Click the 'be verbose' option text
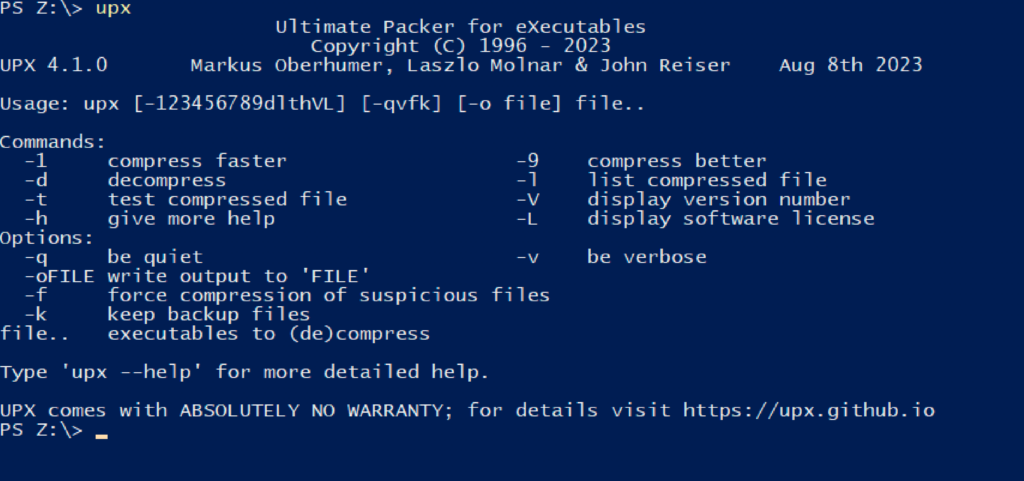The width and height of the screenshot is (1024, 481). click(646, 257)
